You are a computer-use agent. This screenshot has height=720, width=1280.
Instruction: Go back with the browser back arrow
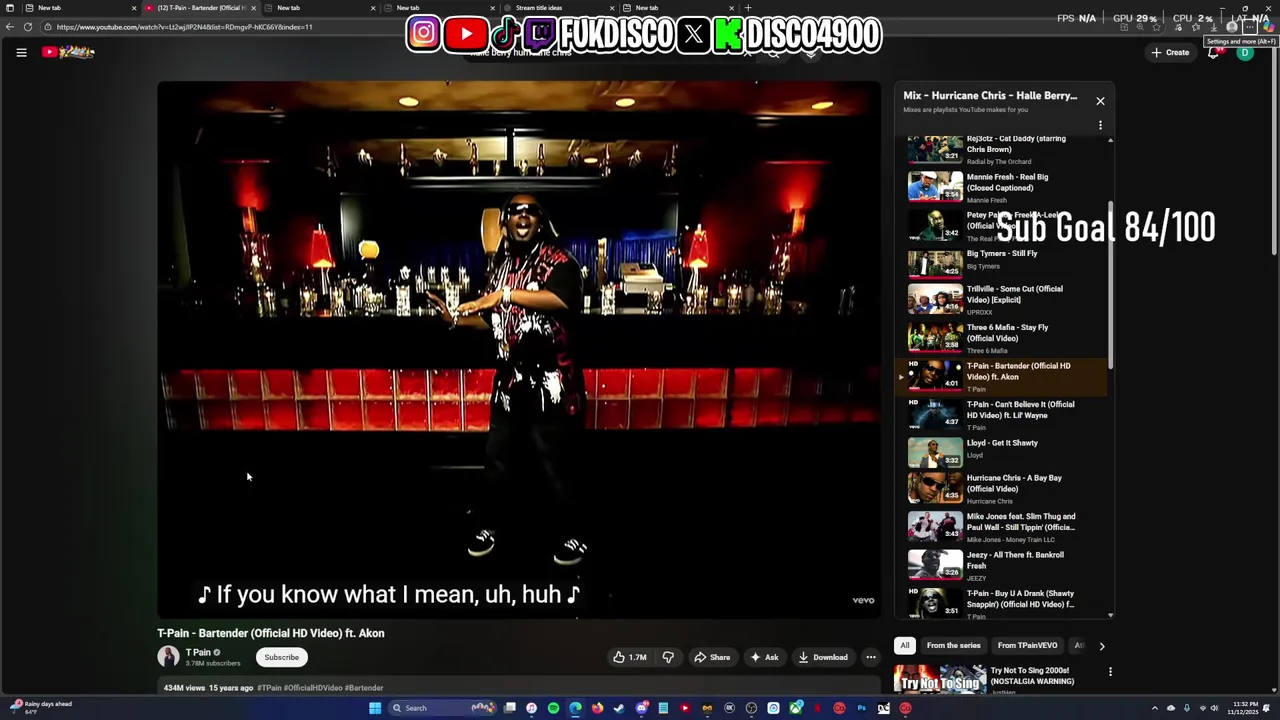9,27
